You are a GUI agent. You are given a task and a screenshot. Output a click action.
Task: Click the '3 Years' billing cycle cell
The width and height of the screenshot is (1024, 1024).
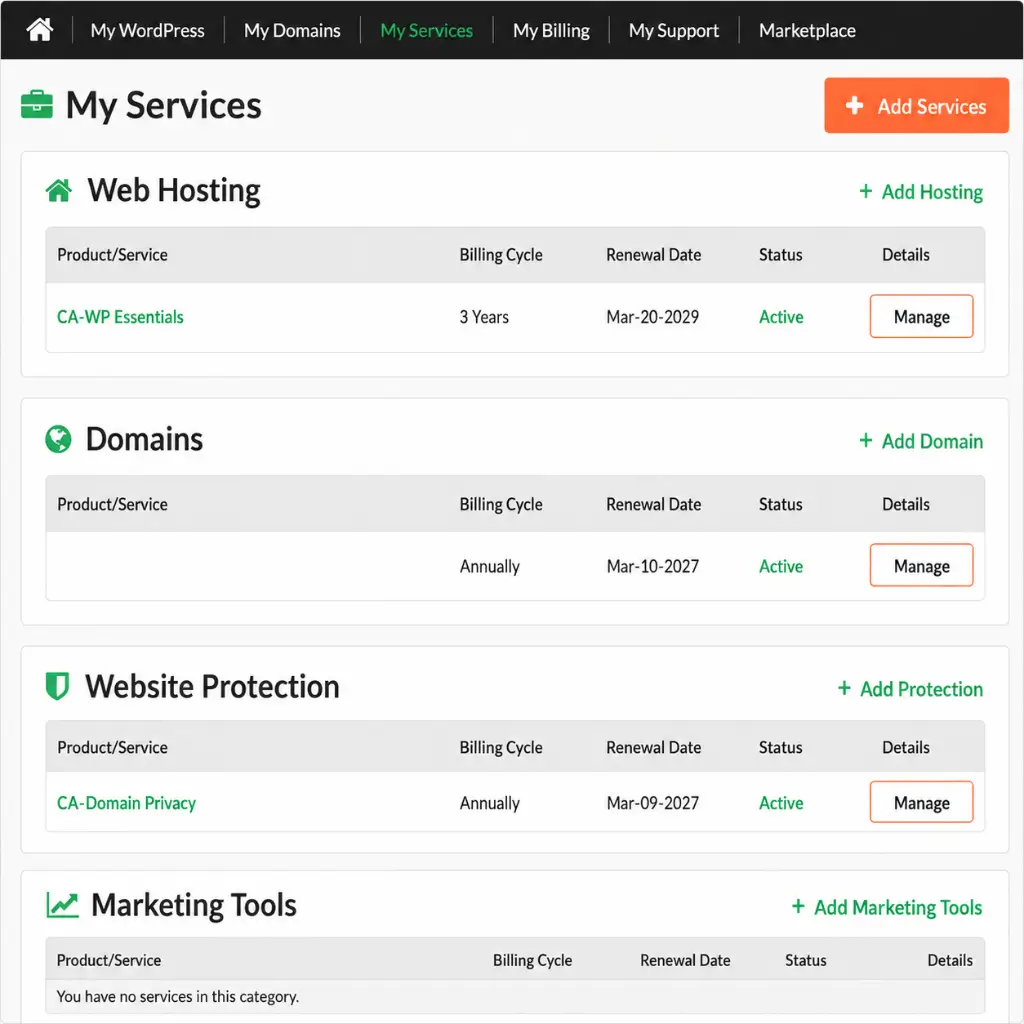coord(484,317)
